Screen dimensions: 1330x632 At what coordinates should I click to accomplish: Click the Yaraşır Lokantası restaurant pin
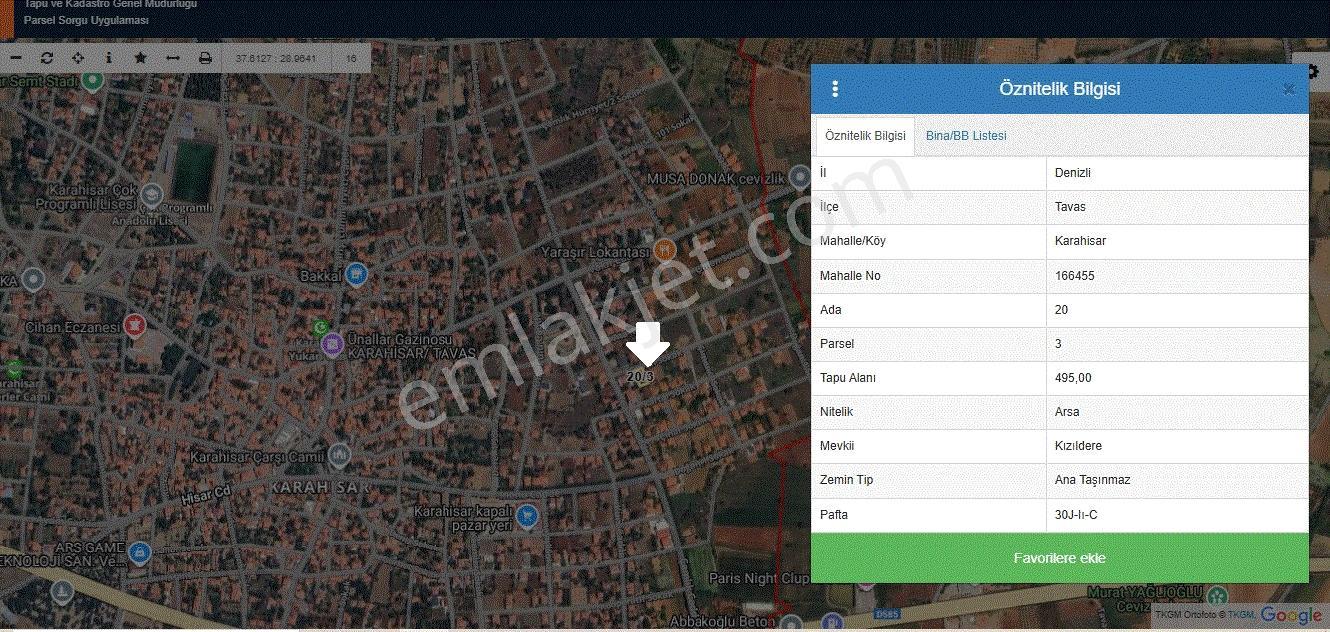click(x=664, y=249)
